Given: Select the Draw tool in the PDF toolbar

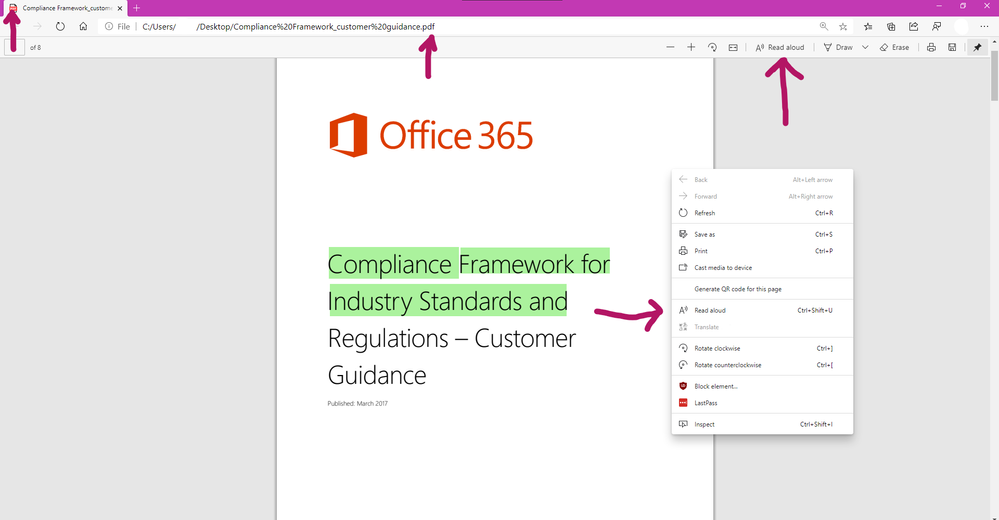Looking at the screenshot, I should (838, 47).
